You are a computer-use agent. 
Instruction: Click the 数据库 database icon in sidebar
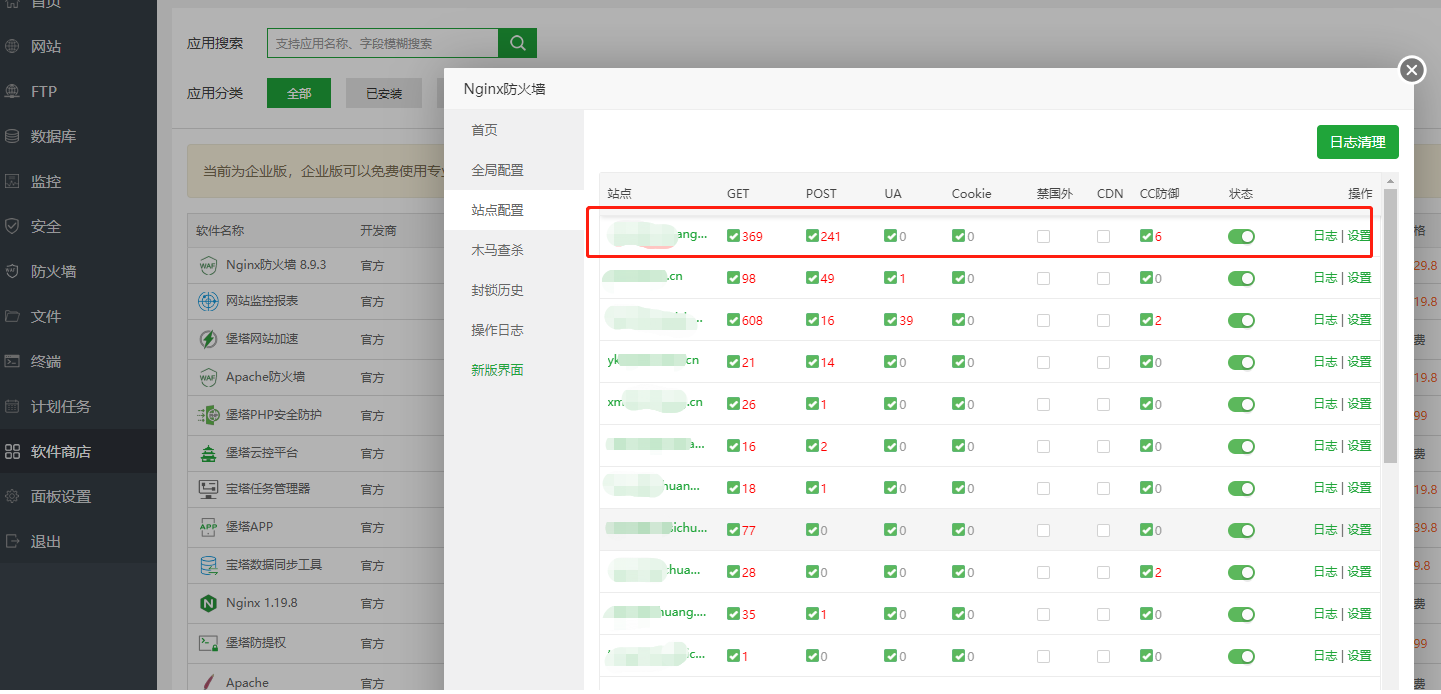click(12, 136)
